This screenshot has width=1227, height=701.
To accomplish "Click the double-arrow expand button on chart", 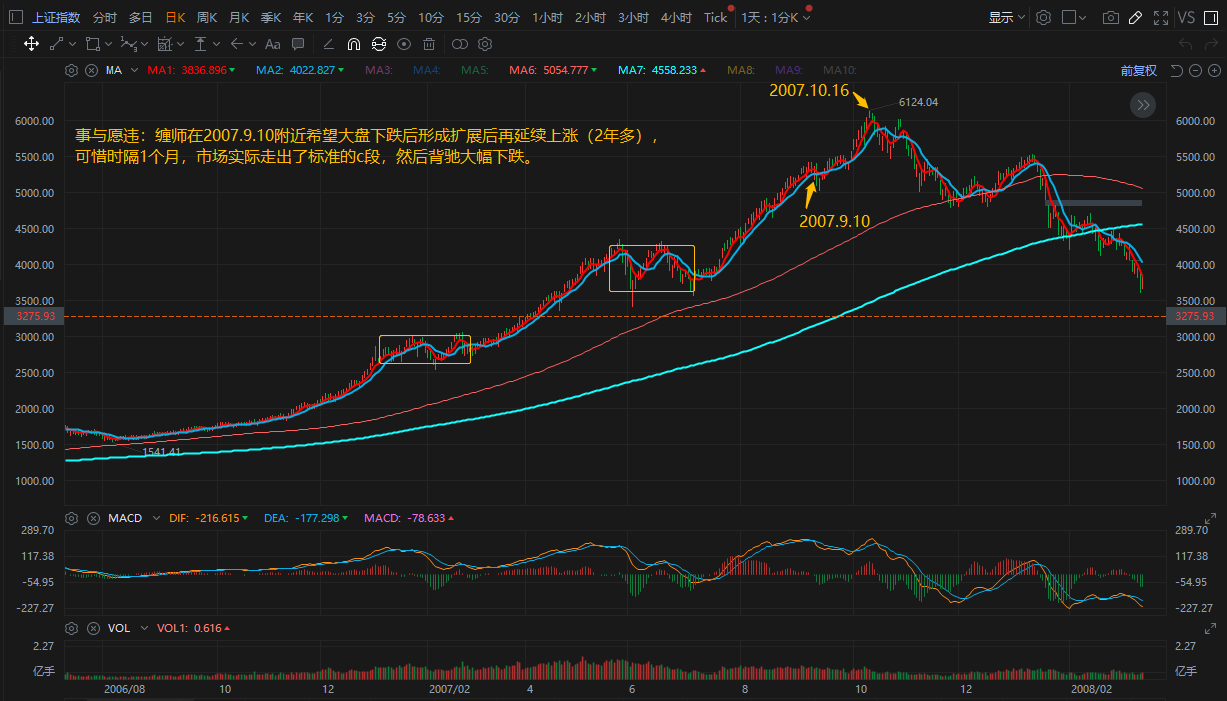I will tap(1143, 105).
